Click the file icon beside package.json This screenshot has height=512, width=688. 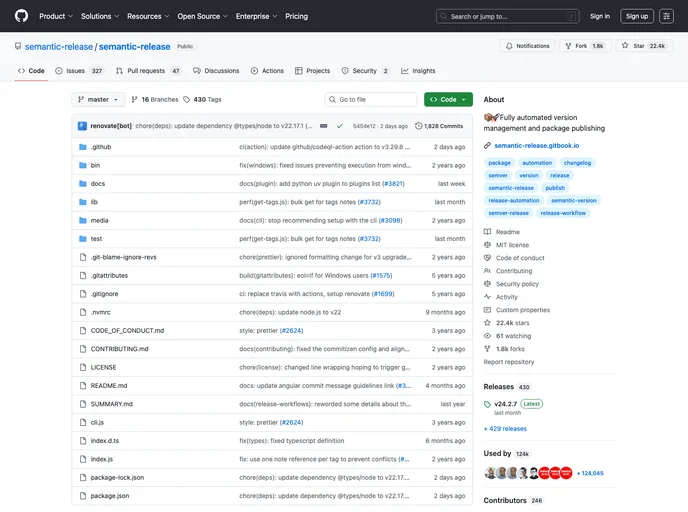click(x=82, y=496)
